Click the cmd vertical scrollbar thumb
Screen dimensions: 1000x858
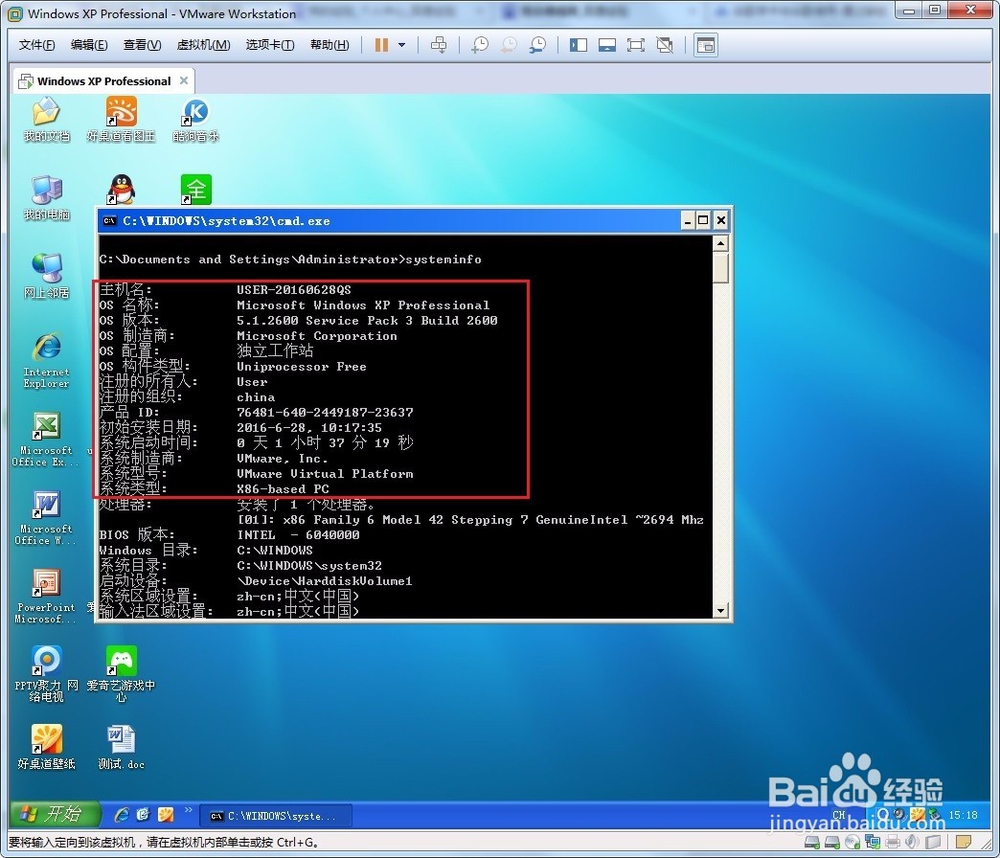tap(721, 267)
